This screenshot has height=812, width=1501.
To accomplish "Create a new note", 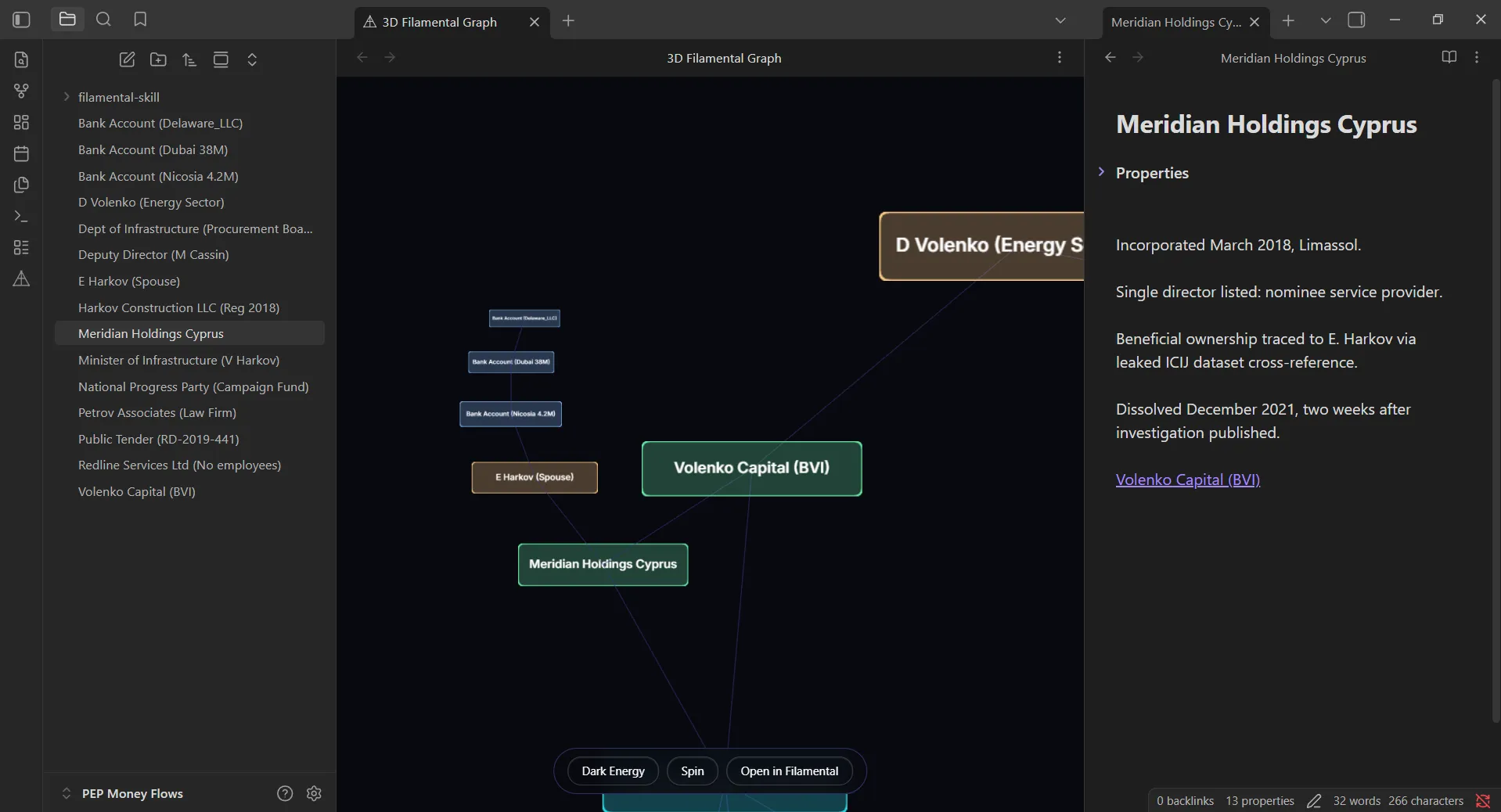I will point(127,59).
